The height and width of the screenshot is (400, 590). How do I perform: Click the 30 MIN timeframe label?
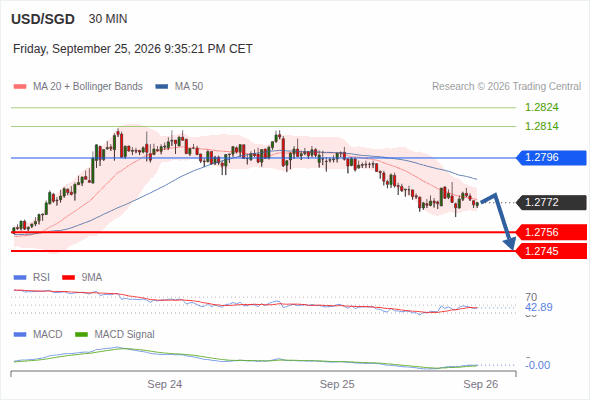coord(108,19)
